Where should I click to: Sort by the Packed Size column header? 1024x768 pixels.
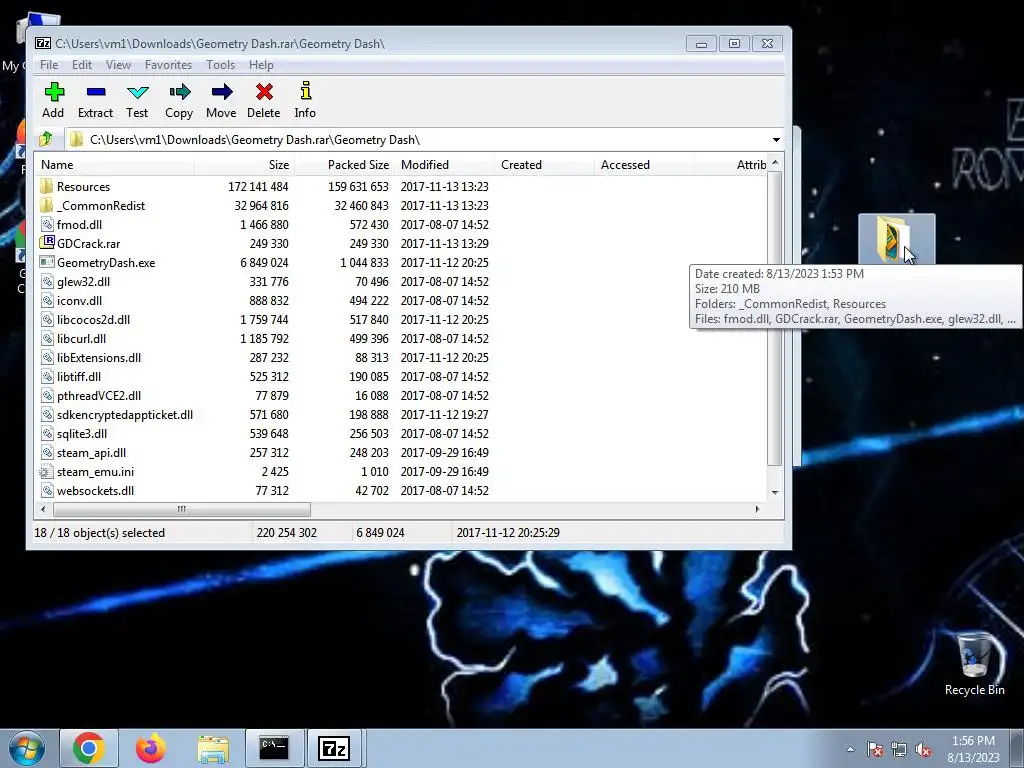coord(344,165)
